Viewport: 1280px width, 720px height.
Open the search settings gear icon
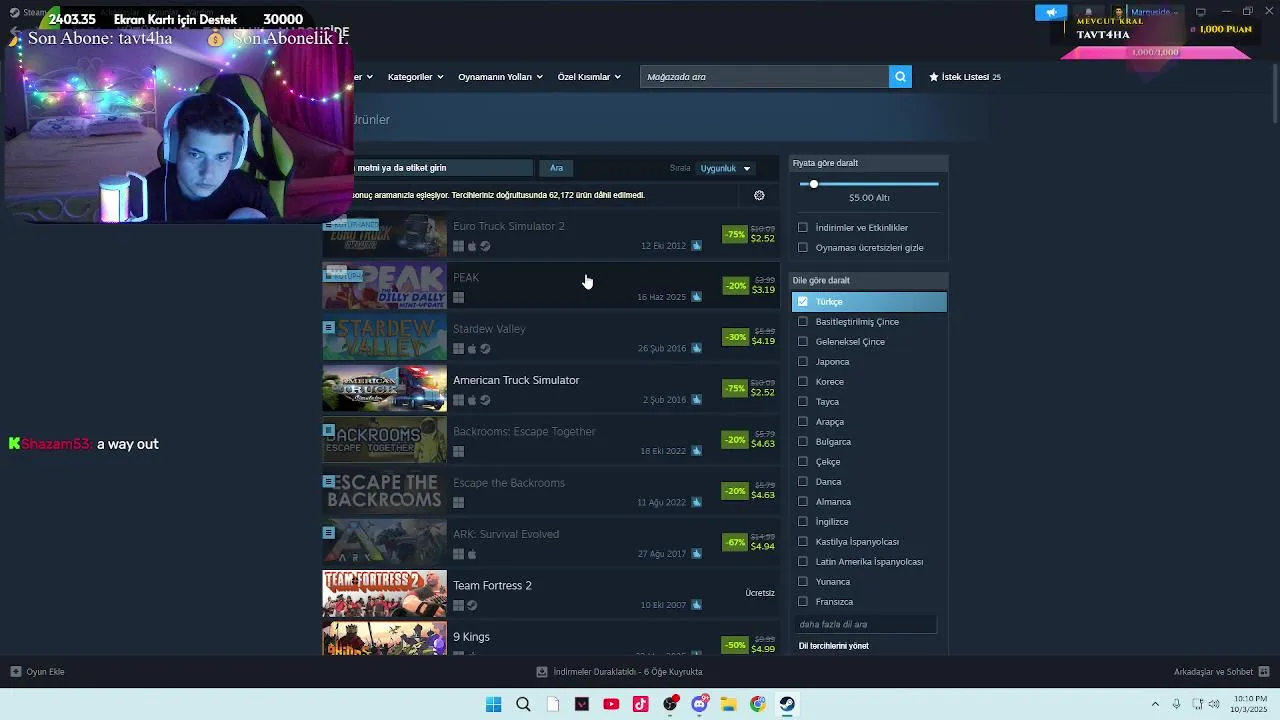tap(759, 195)
